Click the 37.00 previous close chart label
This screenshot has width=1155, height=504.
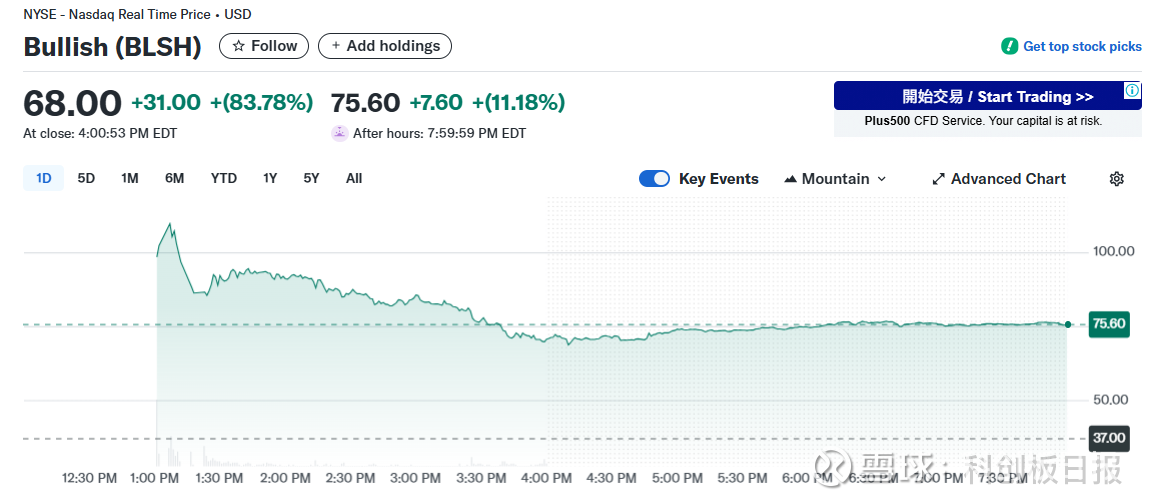[x=1109, y=438]
